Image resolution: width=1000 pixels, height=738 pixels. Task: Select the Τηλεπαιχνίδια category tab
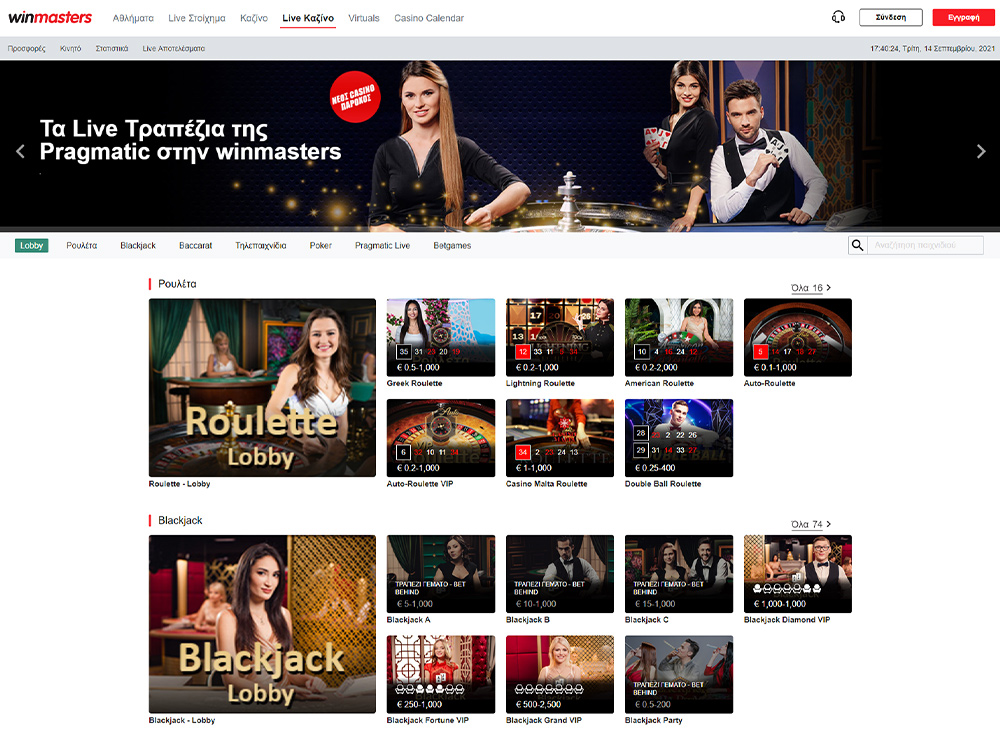(260, 246)
